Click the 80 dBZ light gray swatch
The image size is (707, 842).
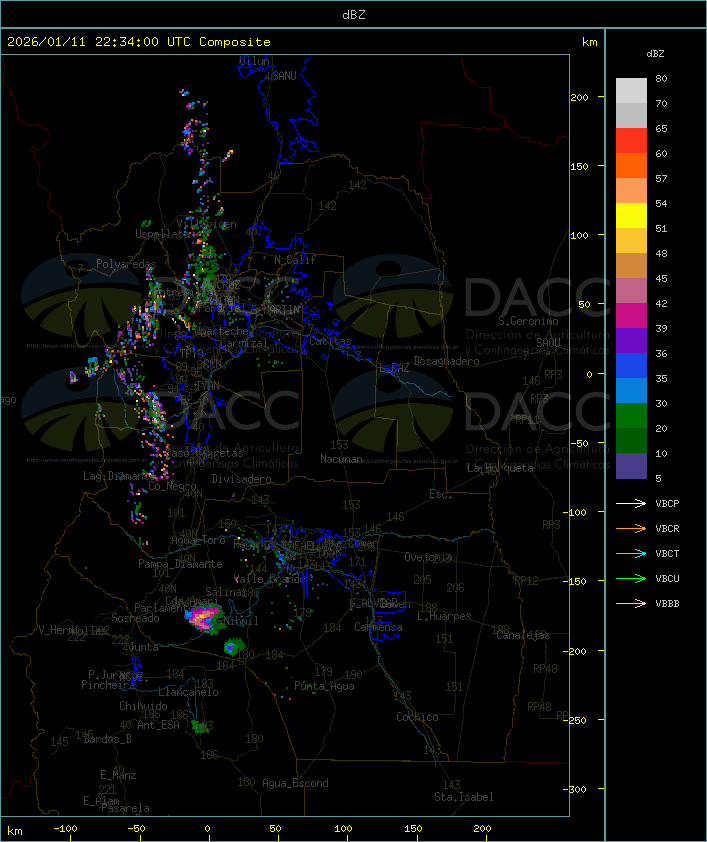(631, 90)
